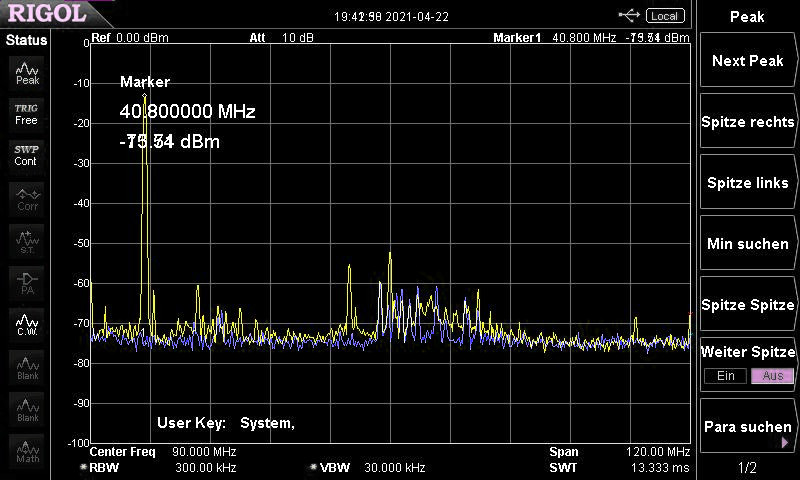Screen dimensions: 800x480
Task: Select the Spitze Spitze softkey
Action: [747, 305]
